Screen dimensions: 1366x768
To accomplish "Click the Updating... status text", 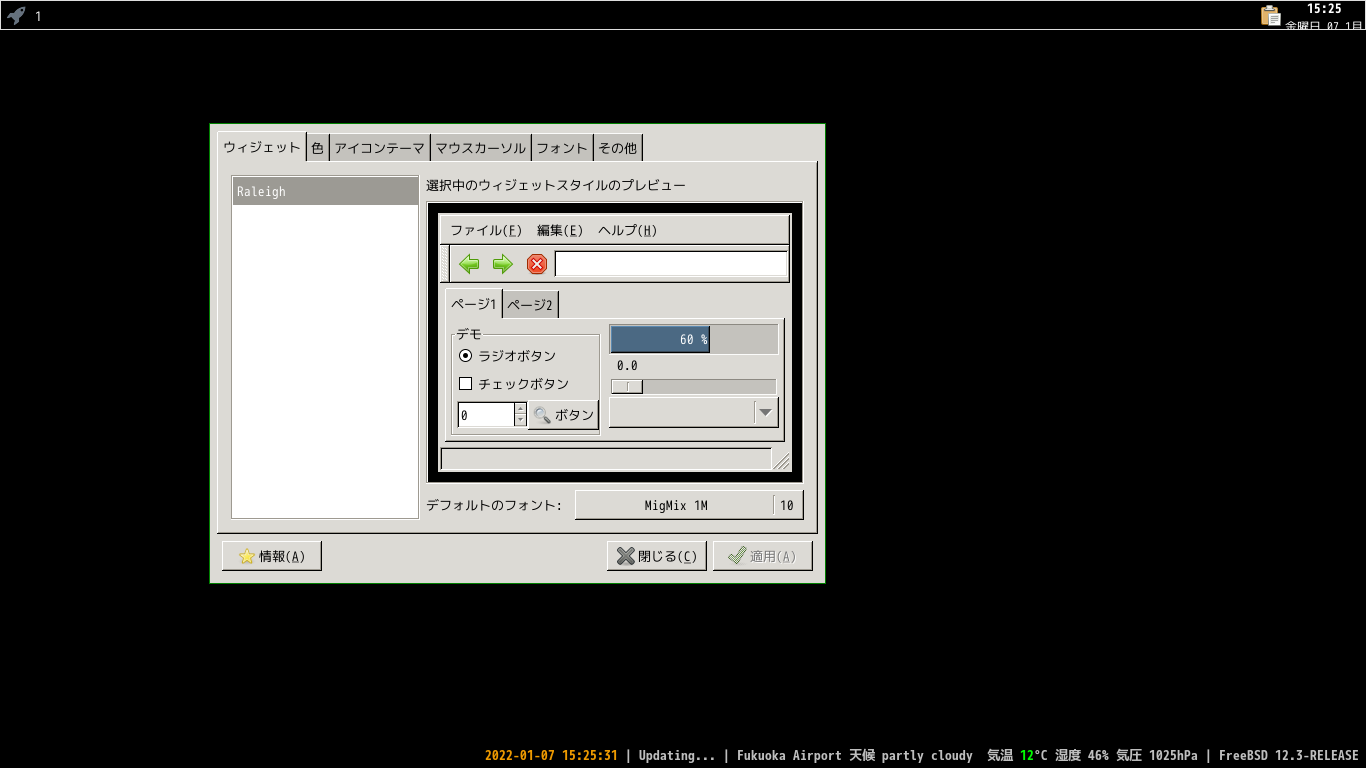I will 677,756.
